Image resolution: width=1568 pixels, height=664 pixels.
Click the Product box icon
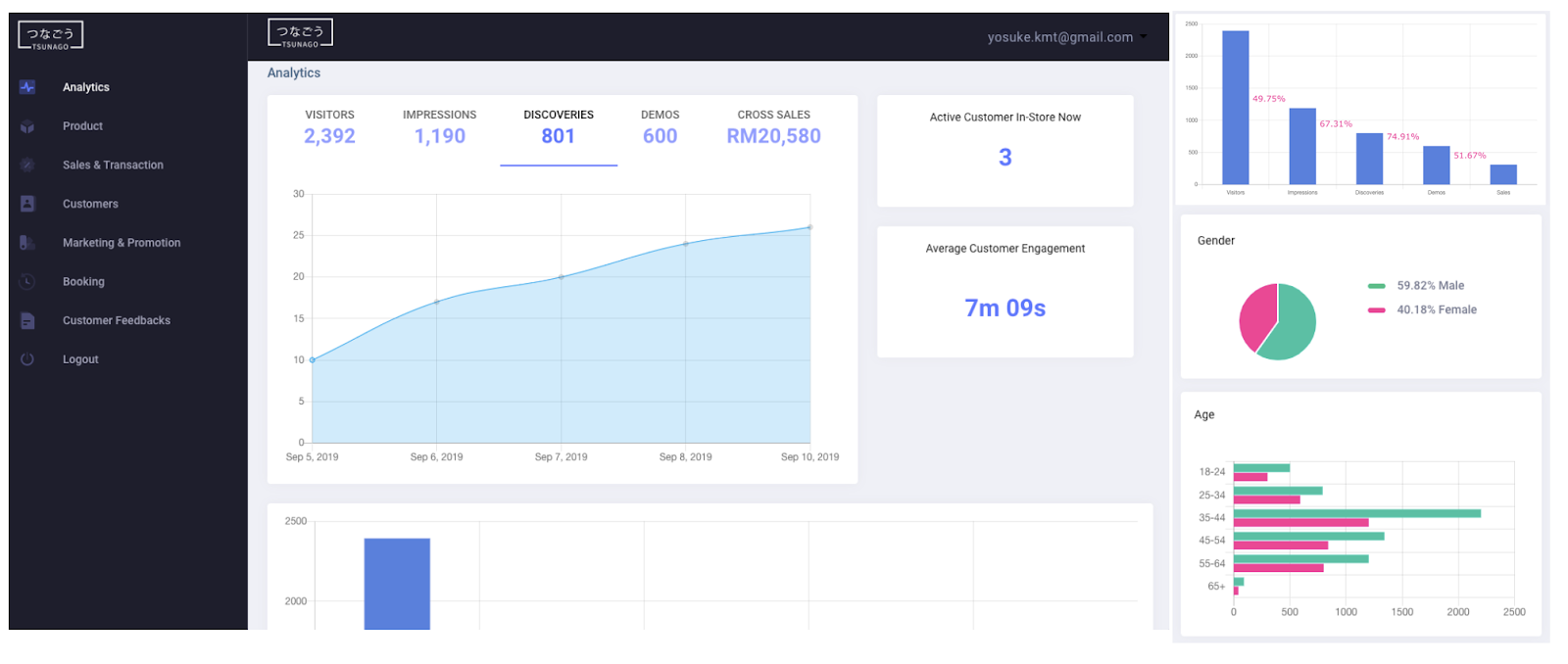pyautogui.click(x=27, y=126)
